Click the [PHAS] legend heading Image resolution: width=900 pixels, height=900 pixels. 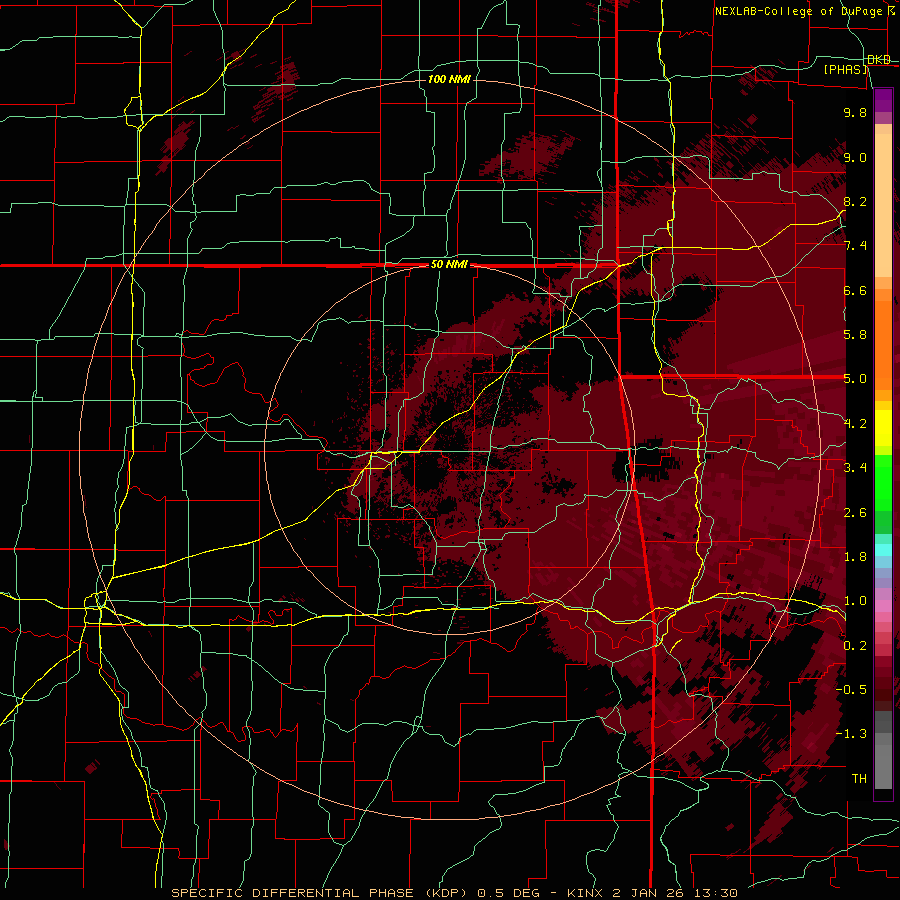click(x=845, y=69)
